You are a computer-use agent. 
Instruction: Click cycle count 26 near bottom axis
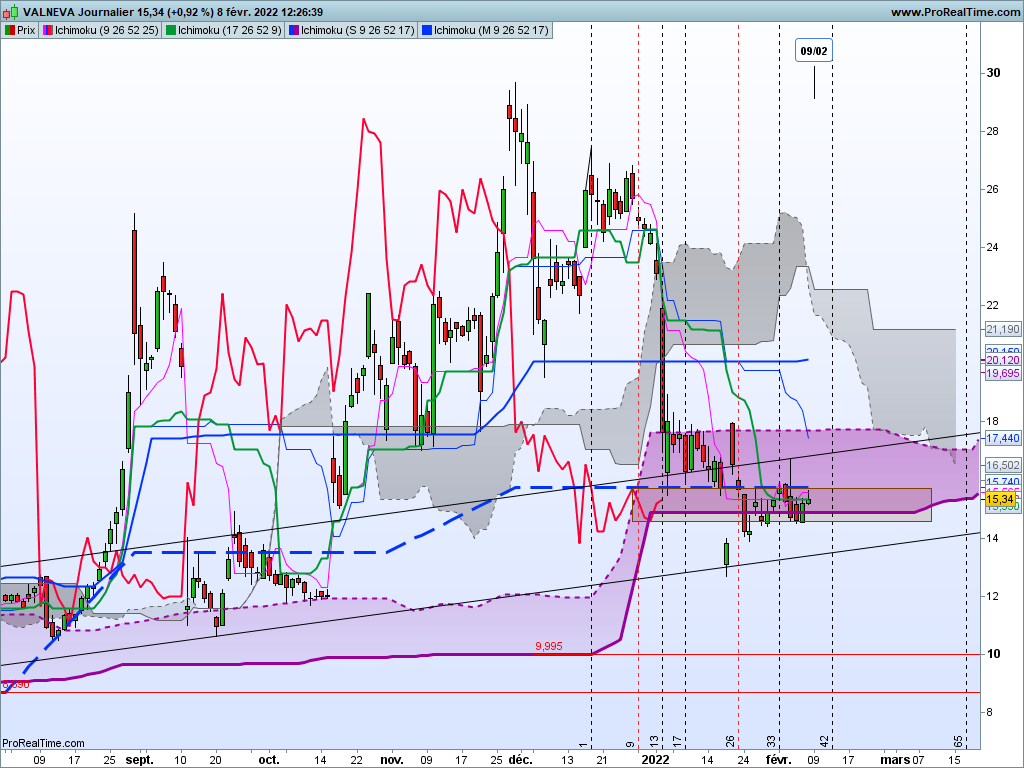click(x=730, y=741)
